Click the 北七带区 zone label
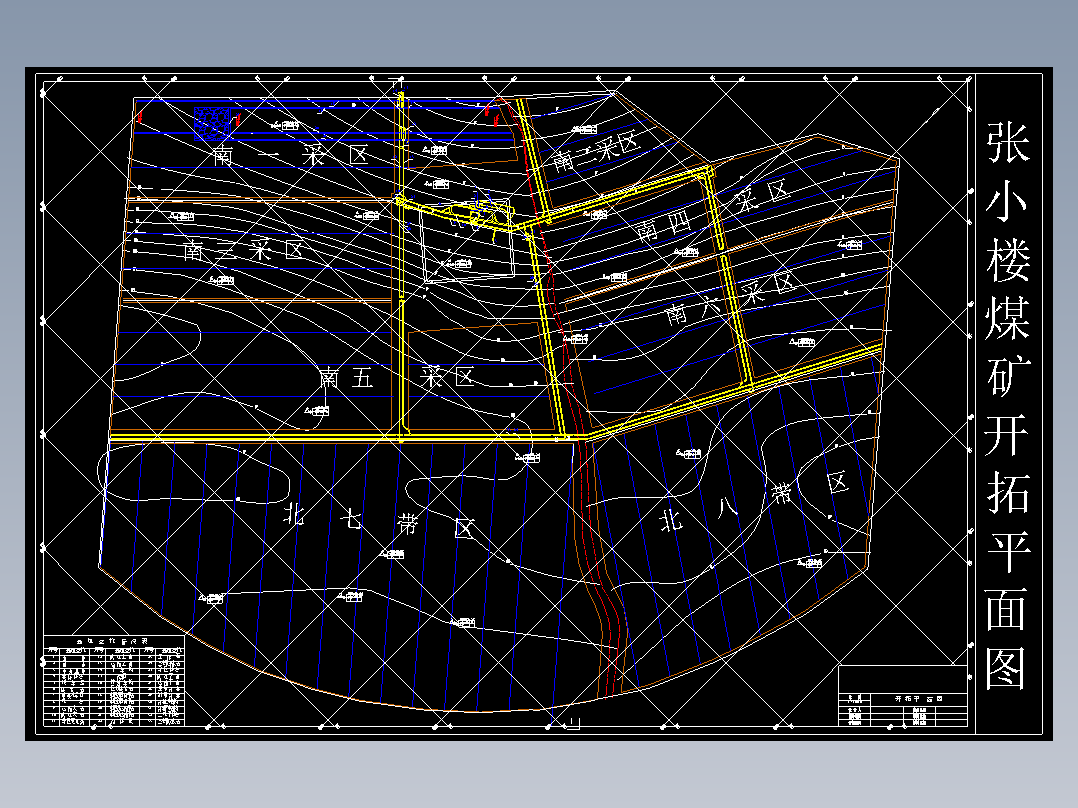The width and height of the screenshot is (1078, 808). (x=380, y=521)
